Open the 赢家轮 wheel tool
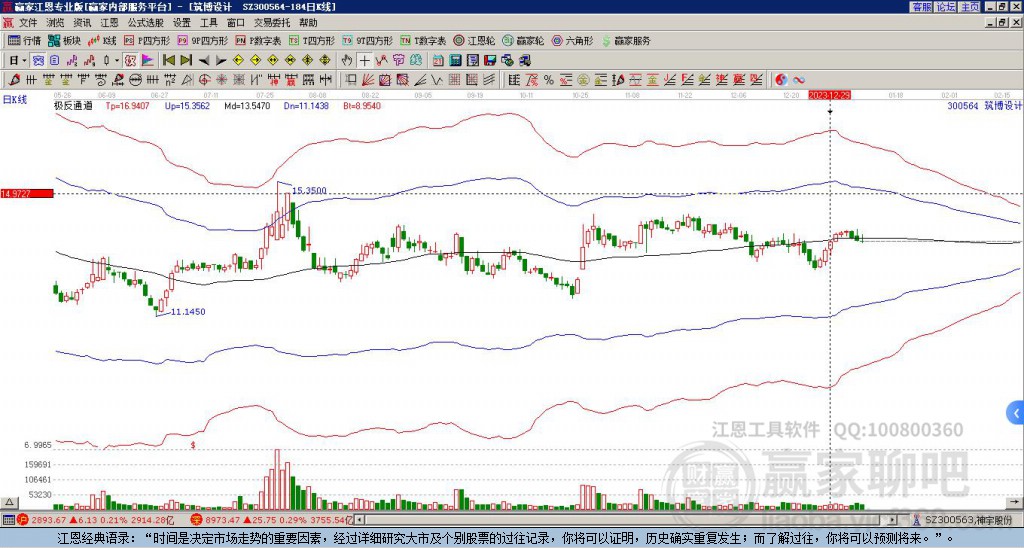 pos(523,40)
